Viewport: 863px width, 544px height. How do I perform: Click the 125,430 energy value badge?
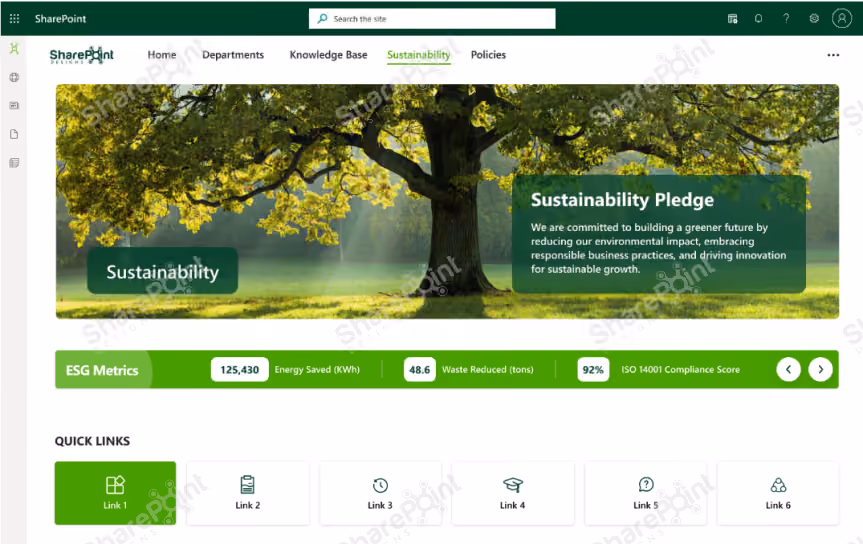pyautogui.click(x=239, y=369)
